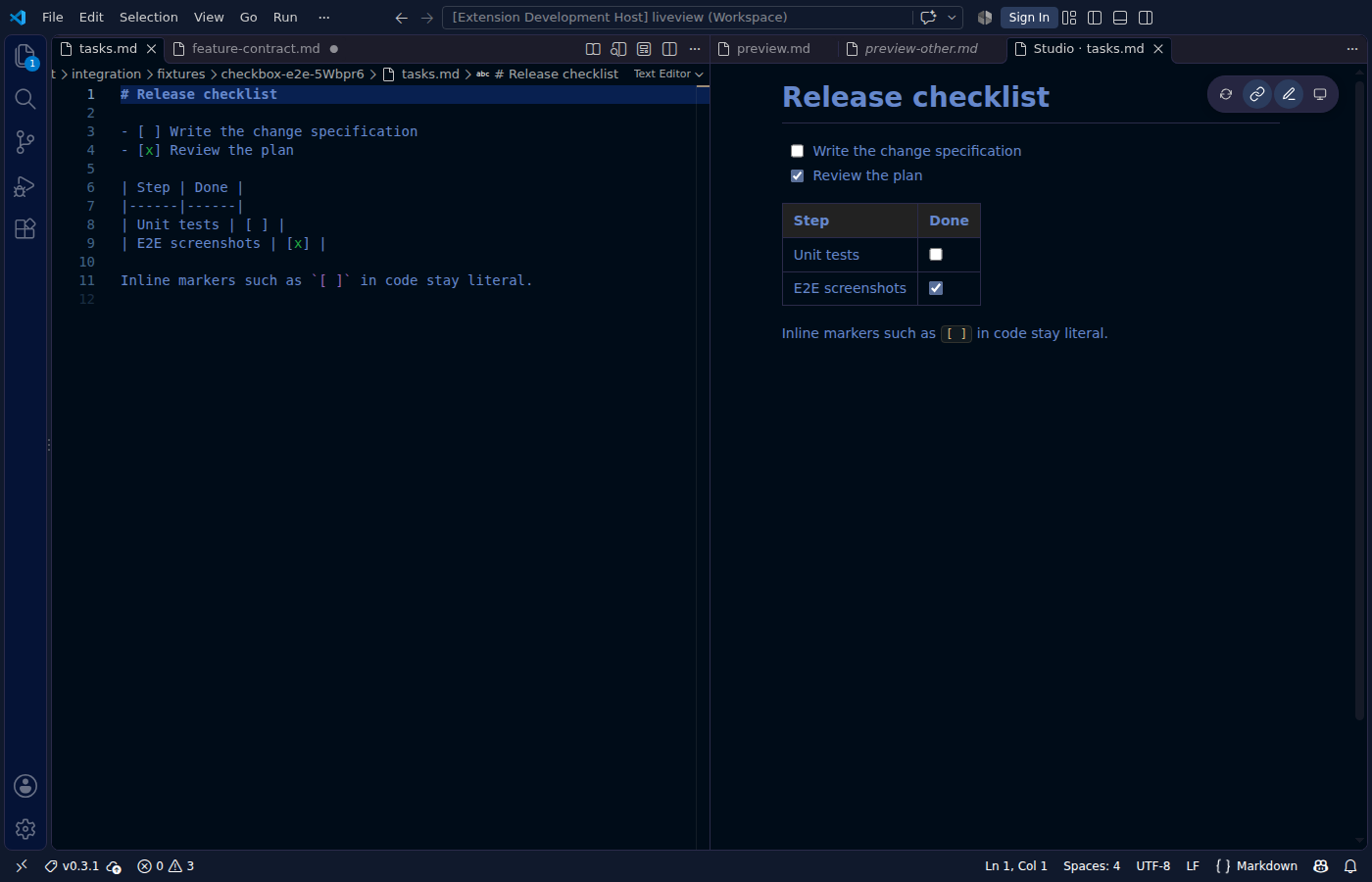
Task: Toggle the pencil edit icon in the preview toolbar
Action: pyautogui.click(x=1289, y=94)
